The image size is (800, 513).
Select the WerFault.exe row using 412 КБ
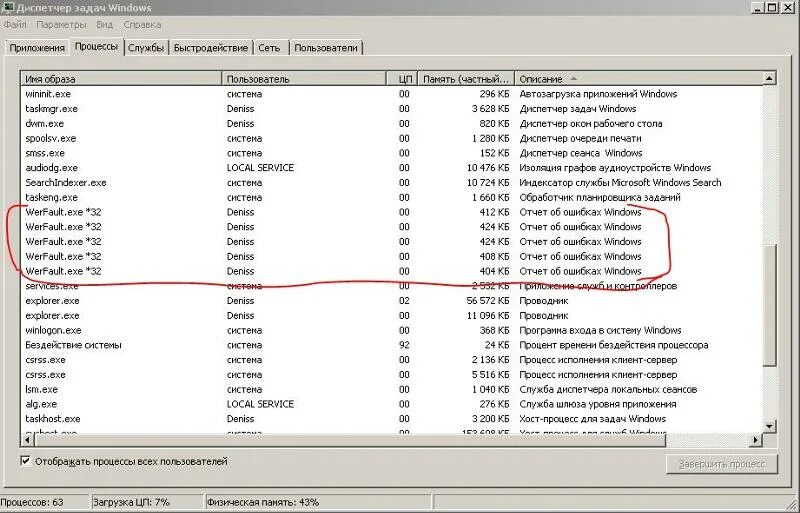pyautogui.click(x=392, y=212)
